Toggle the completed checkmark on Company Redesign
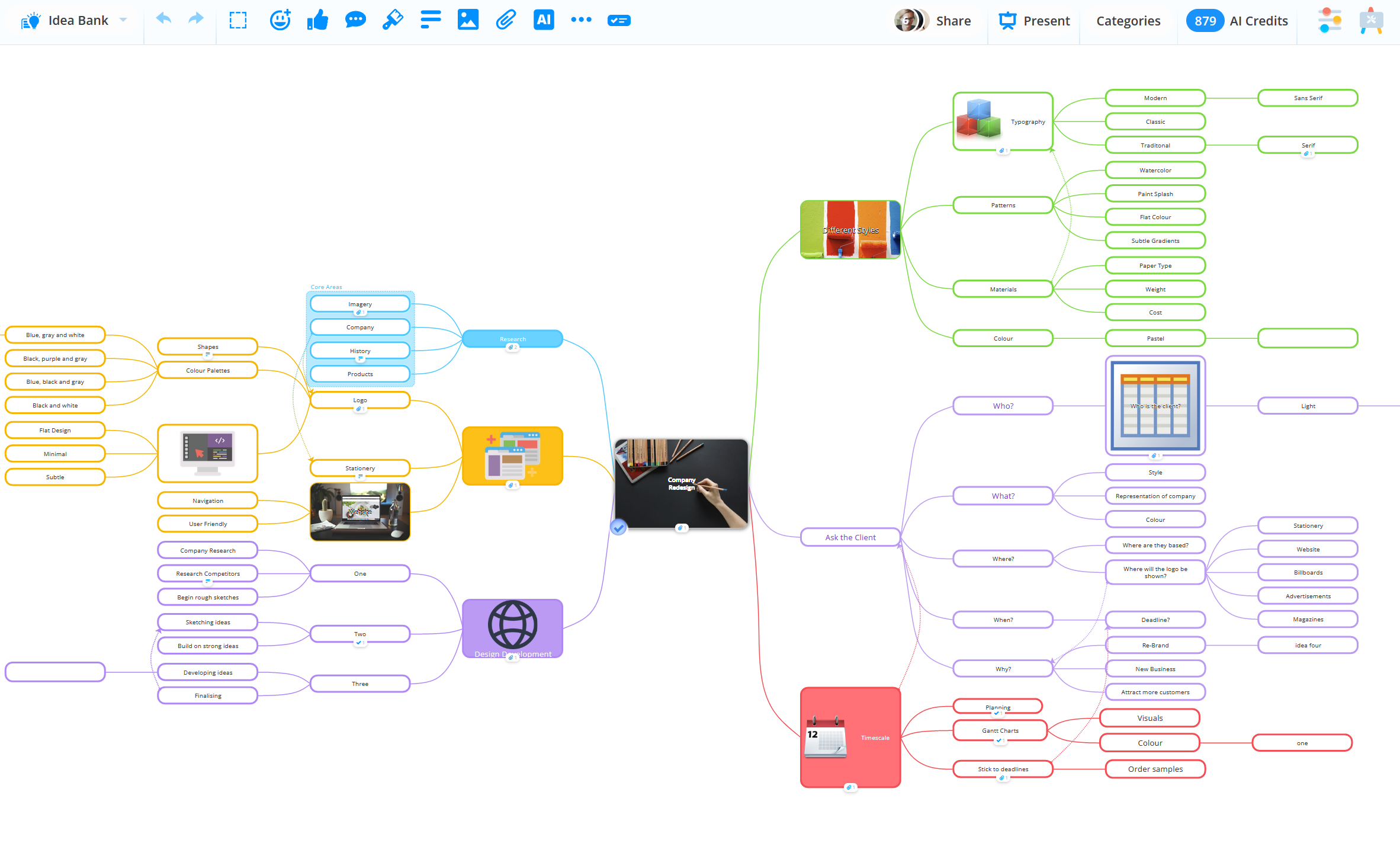Image resolution: width=1400 pixels, height=850 pixels. [x=618, y=527]
